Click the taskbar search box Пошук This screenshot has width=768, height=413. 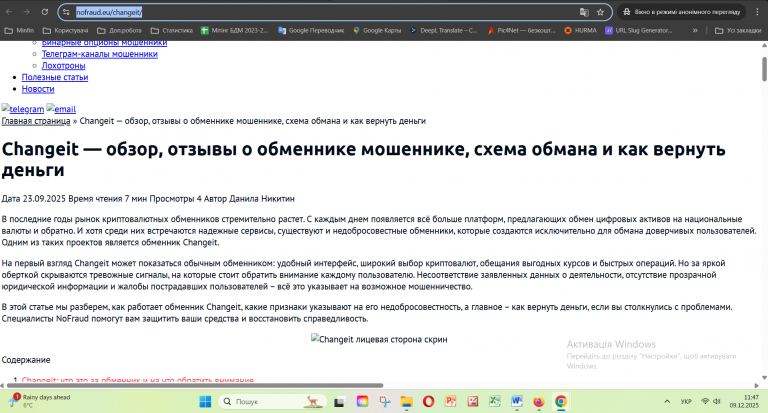[x=272, y=402]
